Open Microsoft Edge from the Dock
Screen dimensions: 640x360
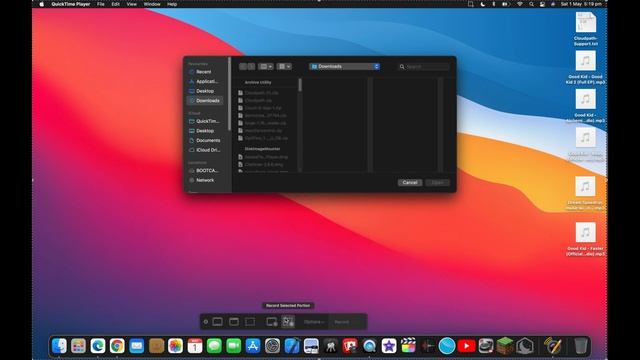(98, 346)
